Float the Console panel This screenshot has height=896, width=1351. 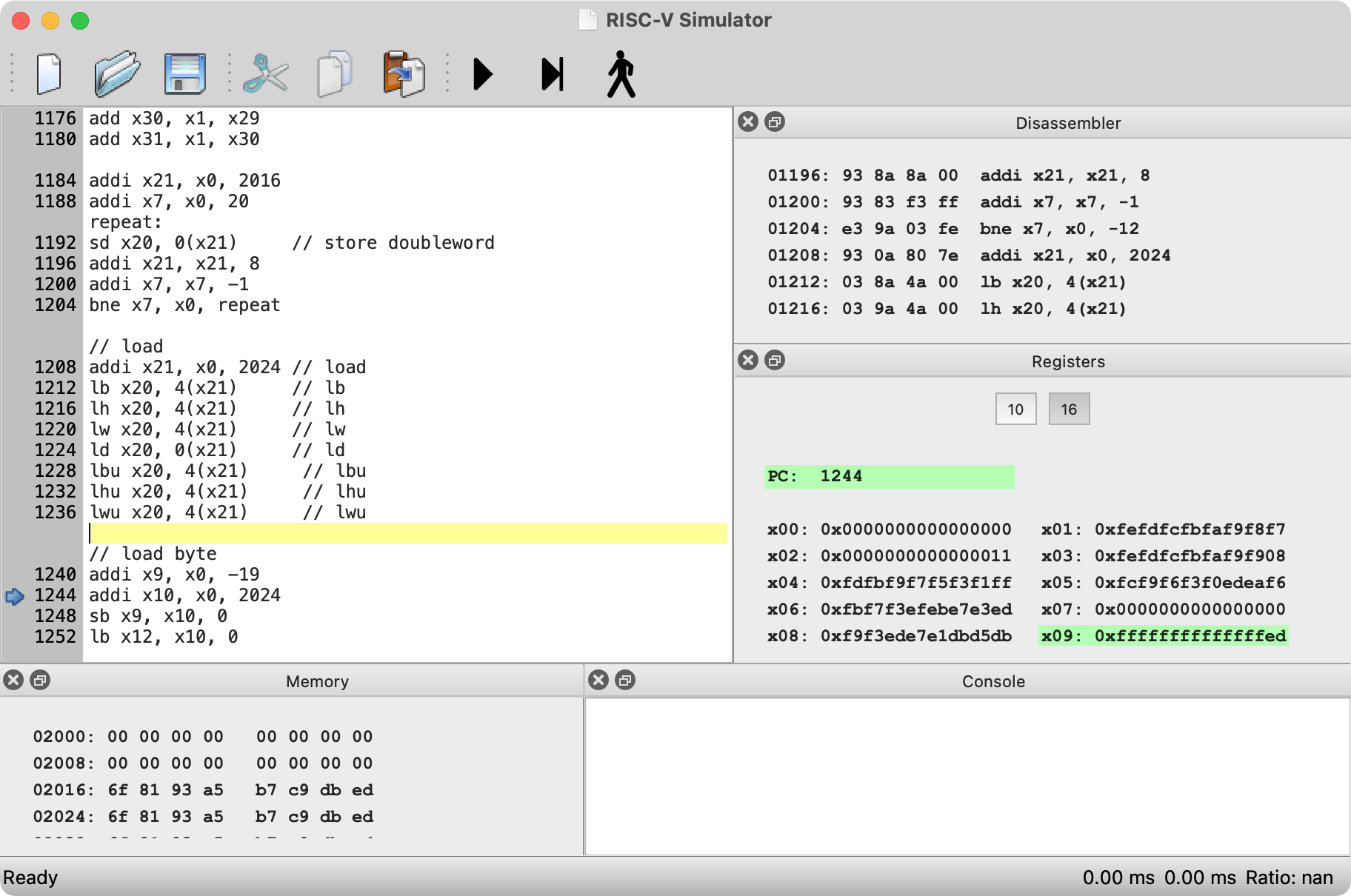pyautogui.click(x=625, y=680)
